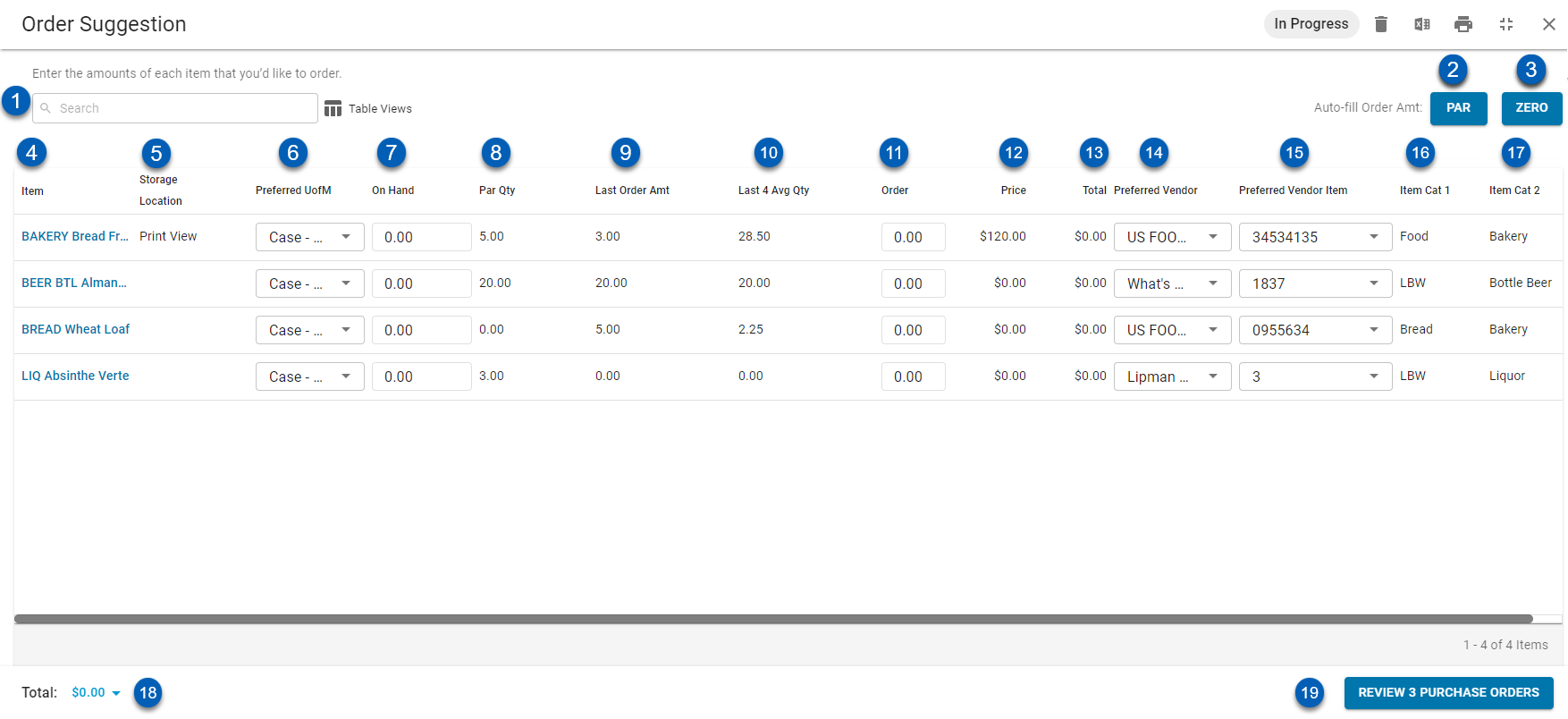Sort by Item Cat 1 column header

tap(1424, 190)
